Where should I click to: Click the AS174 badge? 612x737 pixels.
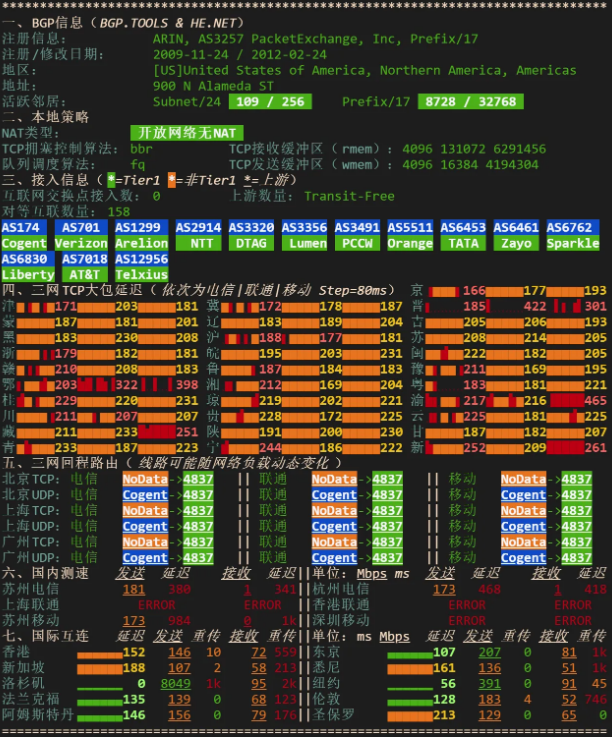click(24, 227)
